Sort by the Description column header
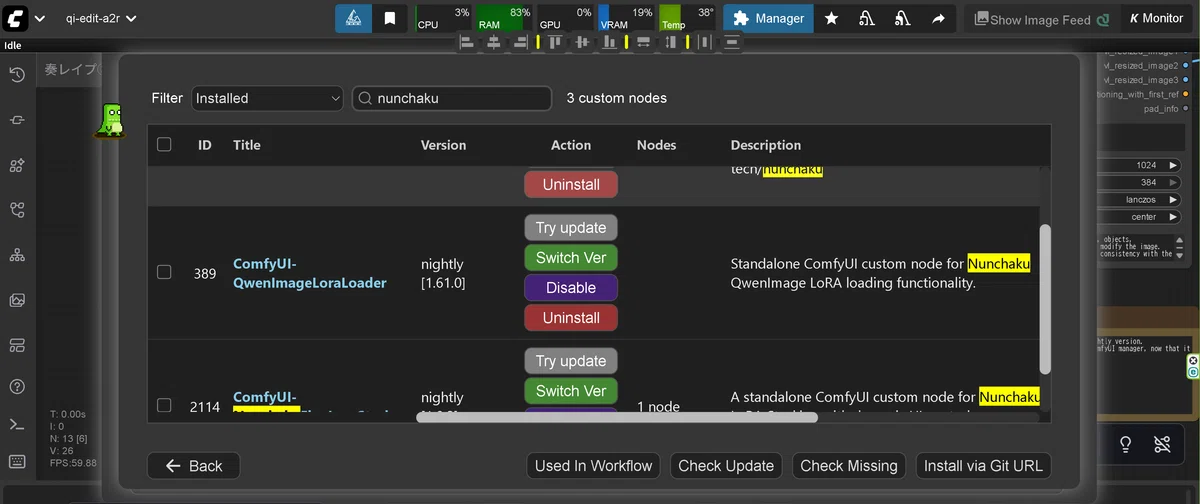The width and height of the screenshot is (1200, 504). click(766, 145)
